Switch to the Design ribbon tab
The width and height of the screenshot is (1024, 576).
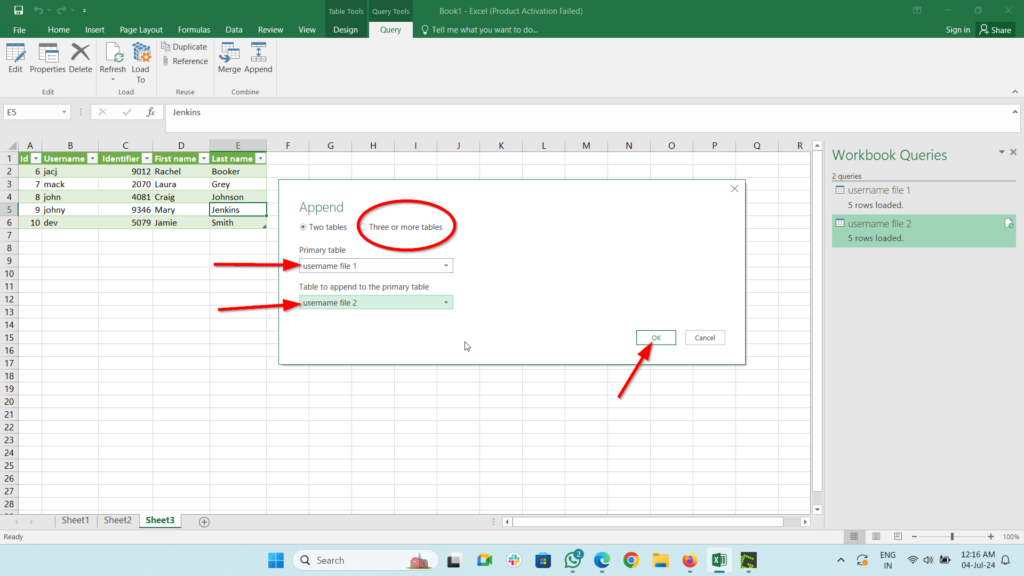coord(345,29)
